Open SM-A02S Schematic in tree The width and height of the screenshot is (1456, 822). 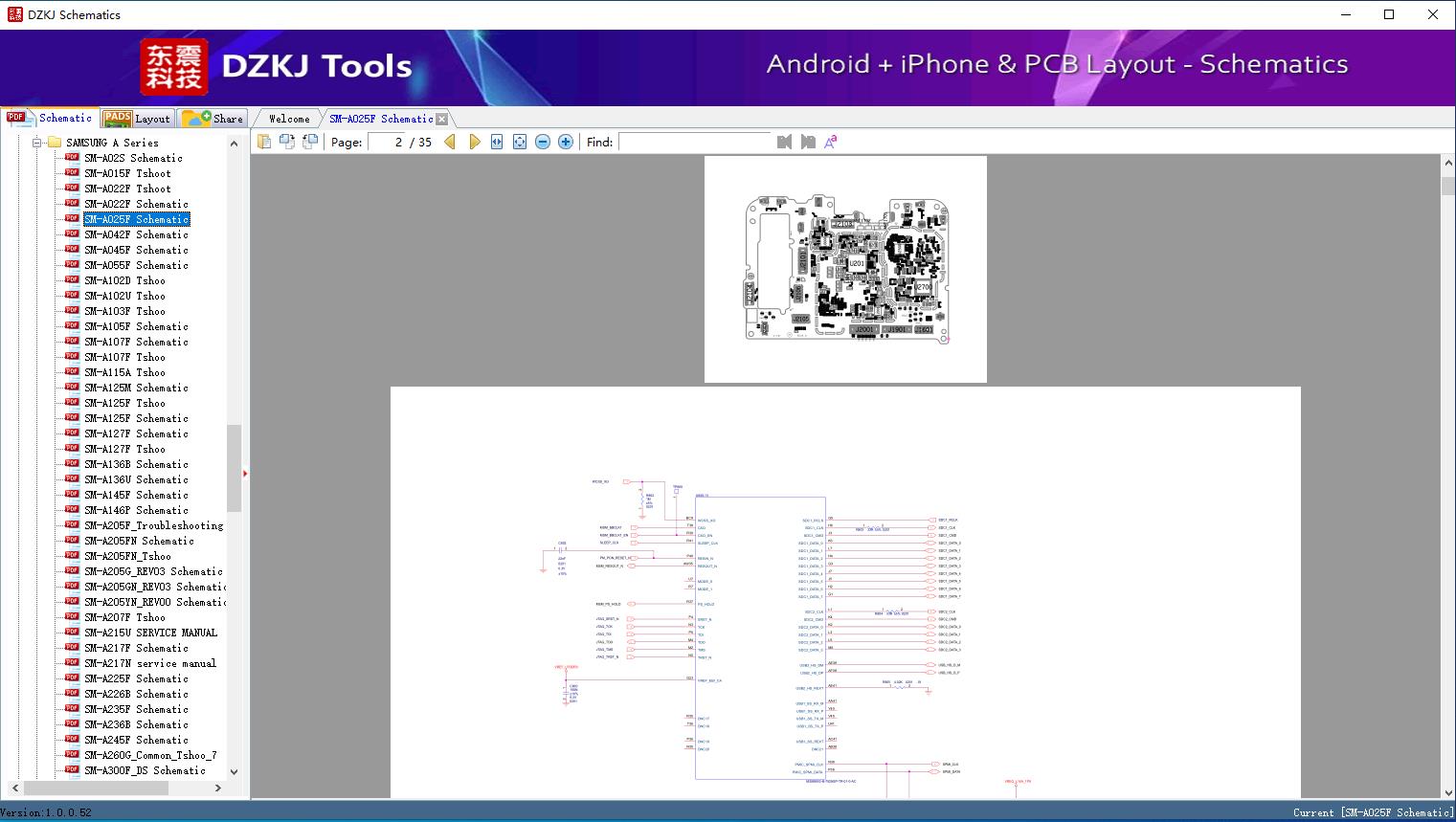(133, 158)
